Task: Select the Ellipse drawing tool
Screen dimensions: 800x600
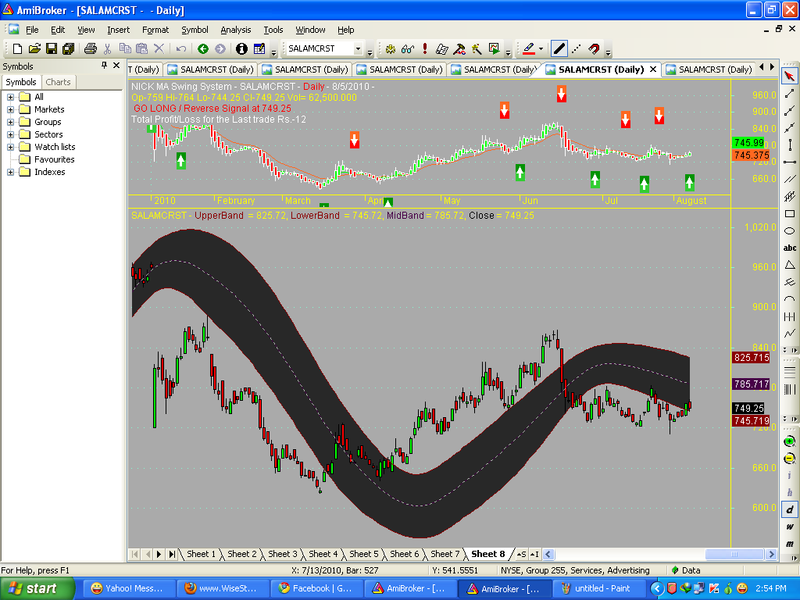Action: pos(790,231)
